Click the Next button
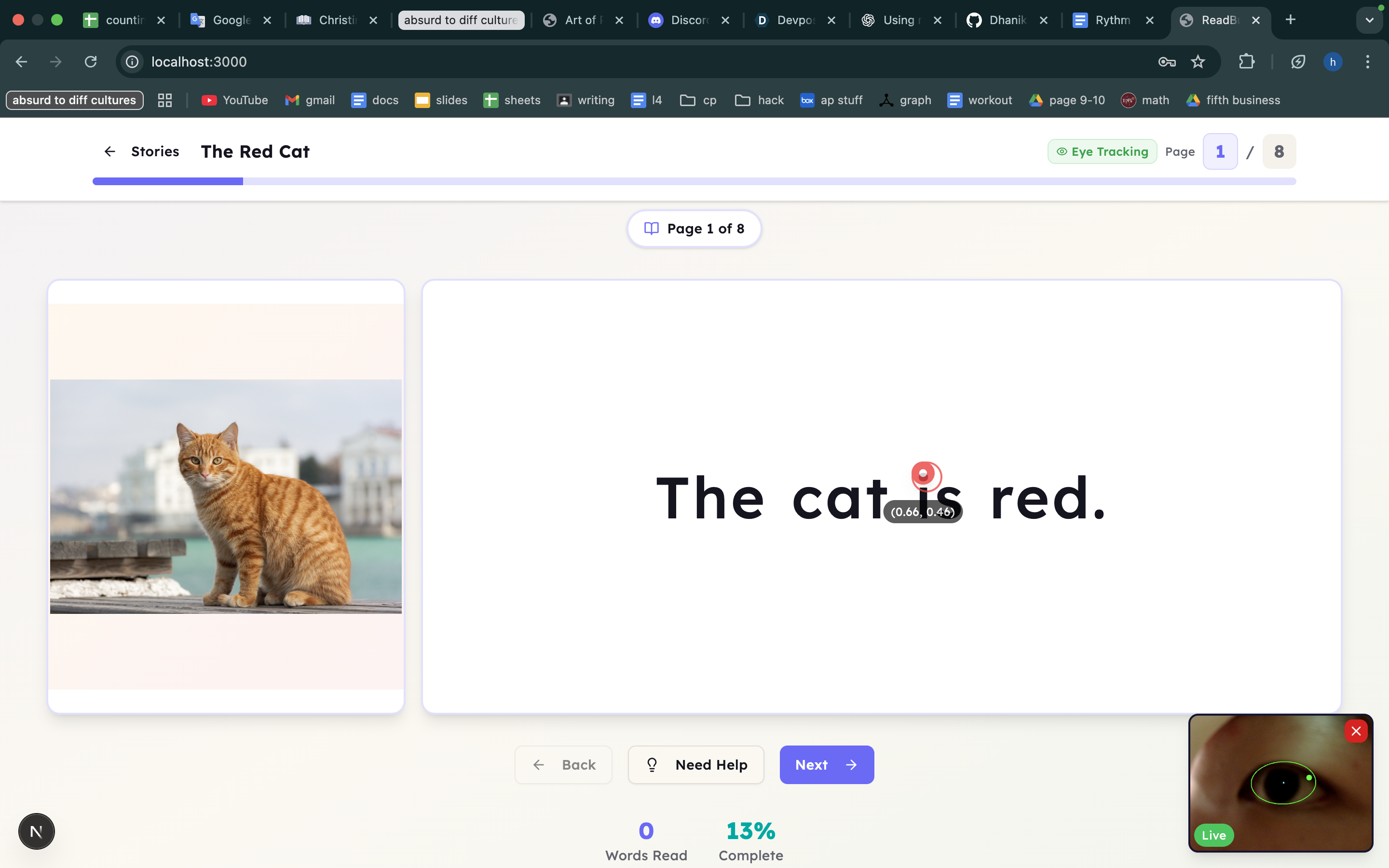 tap(826, 765)
